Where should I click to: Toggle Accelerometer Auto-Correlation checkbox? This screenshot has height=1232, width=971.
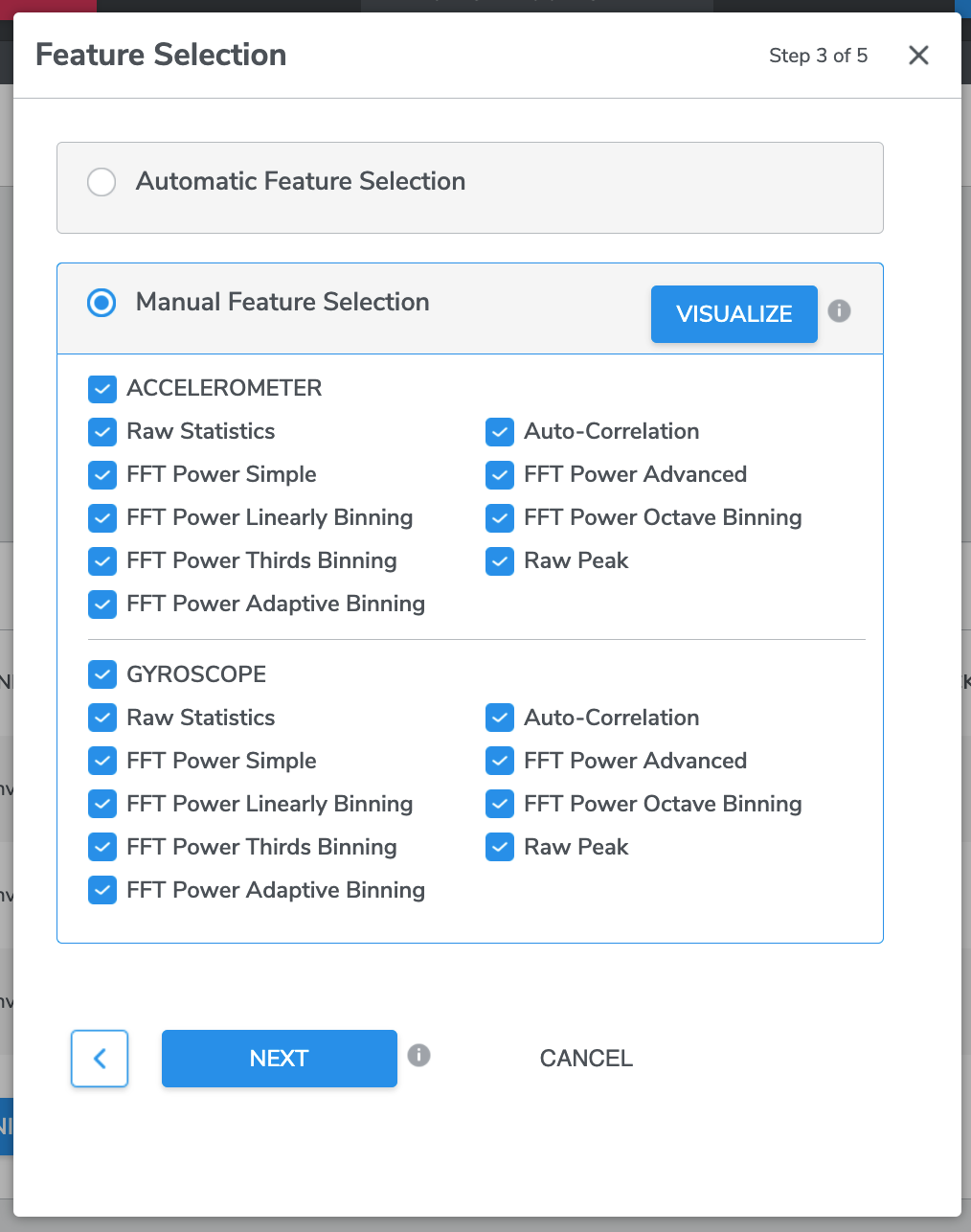(500, 432)
